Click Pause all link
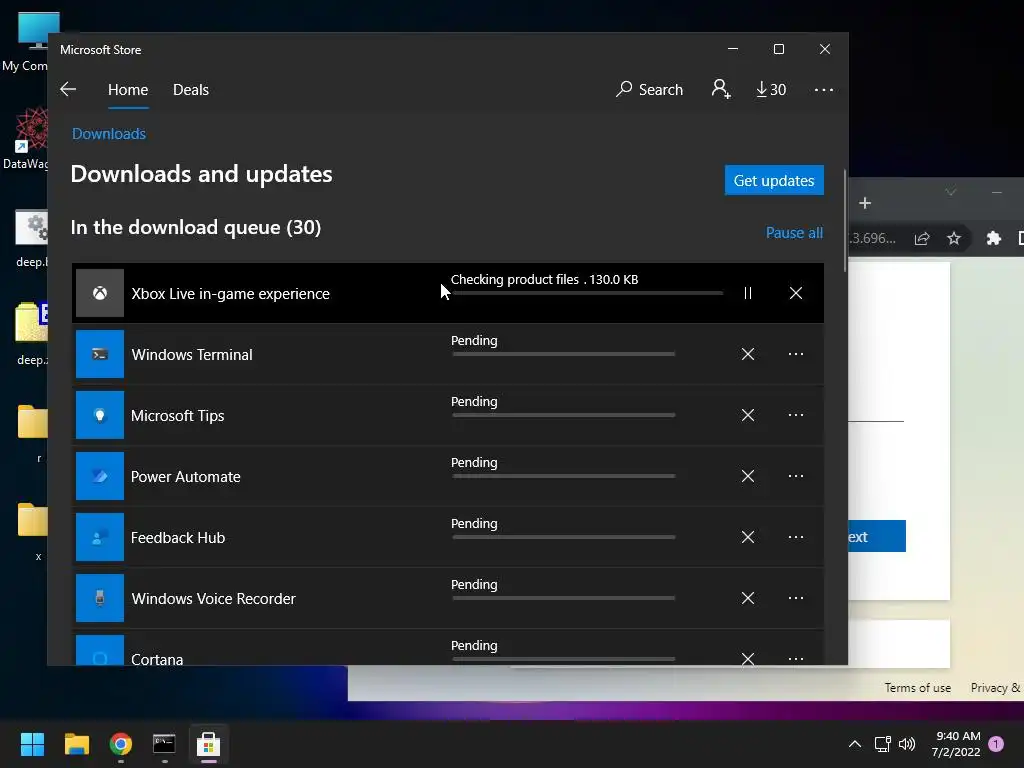This screenshot has width=1024, height=768. click(794, 232)
